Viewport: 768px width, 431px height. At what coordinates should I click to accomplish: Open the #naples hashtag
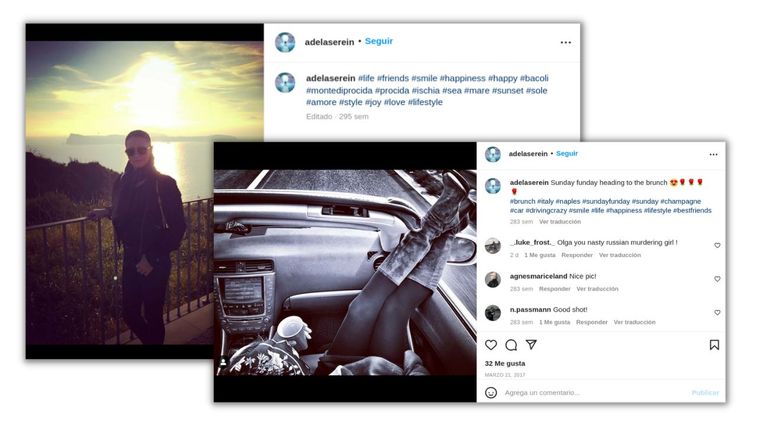pyautogui.click(x=568, y=201)
